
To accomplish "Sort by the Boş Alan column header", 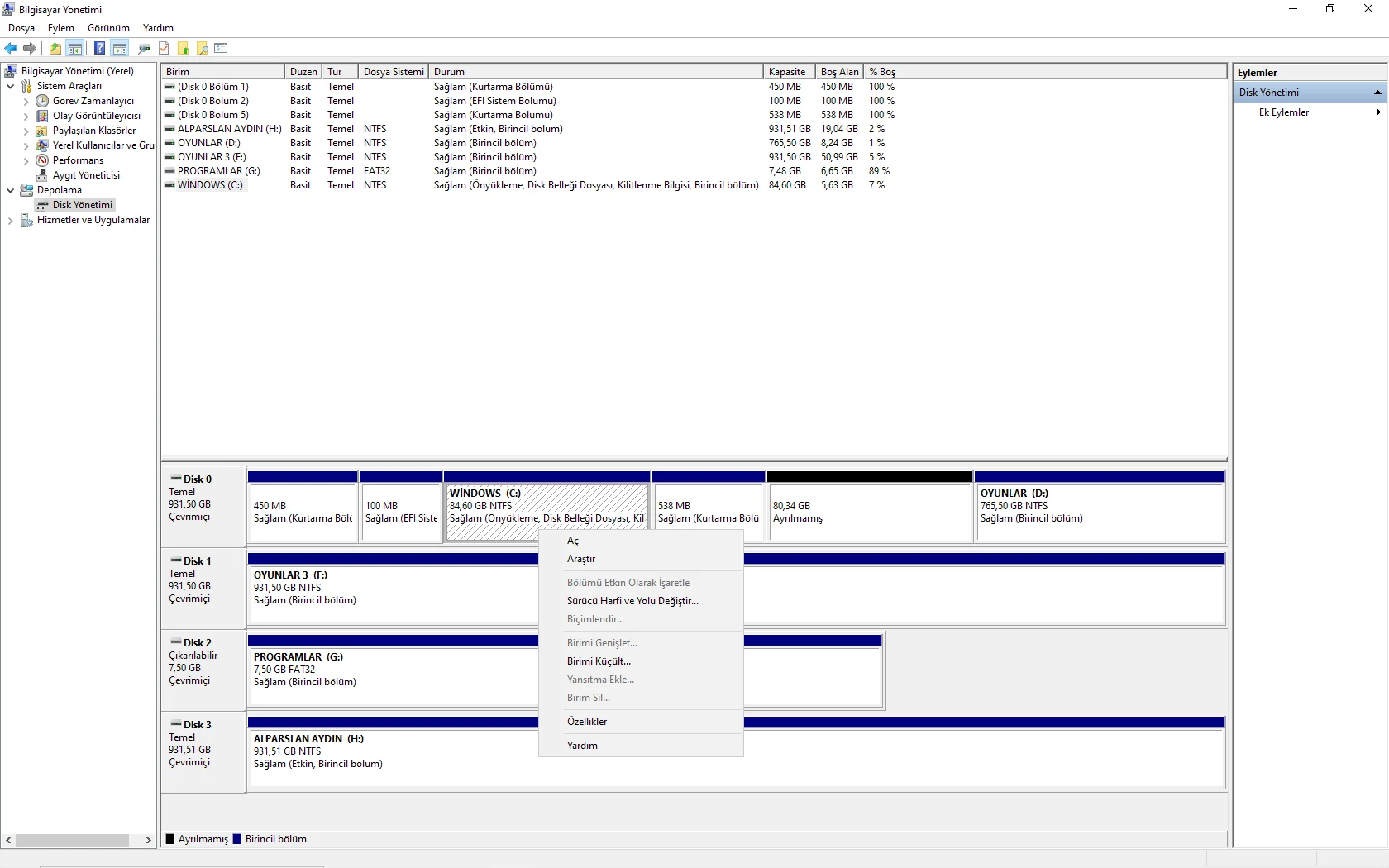I will click(839, 72).
